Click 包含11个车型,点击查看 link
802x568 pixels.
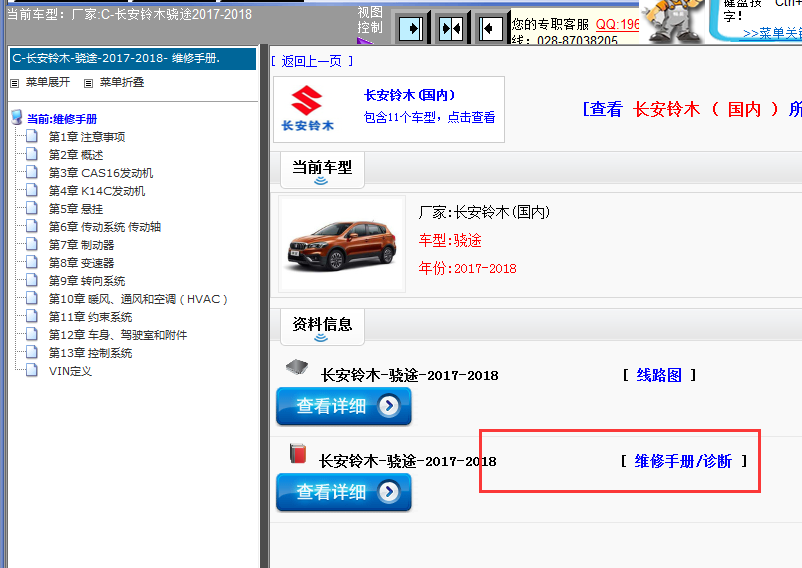[x=429, y=118]
